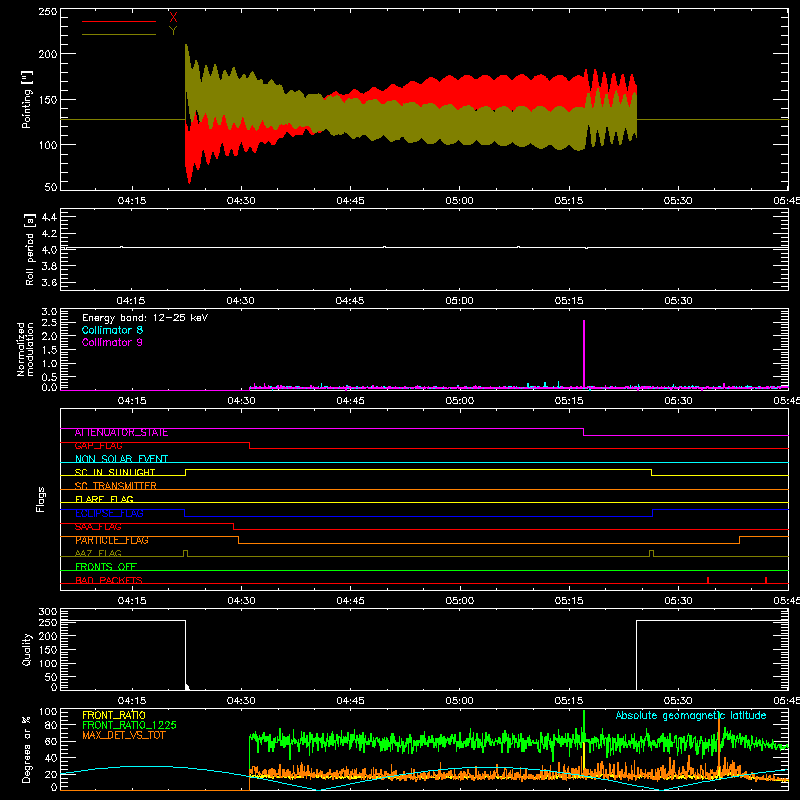Select the 'Energy band: 12-25 keV' annotation
The width and height of the screenshot is (800, 800).
(x=145, y=318)
